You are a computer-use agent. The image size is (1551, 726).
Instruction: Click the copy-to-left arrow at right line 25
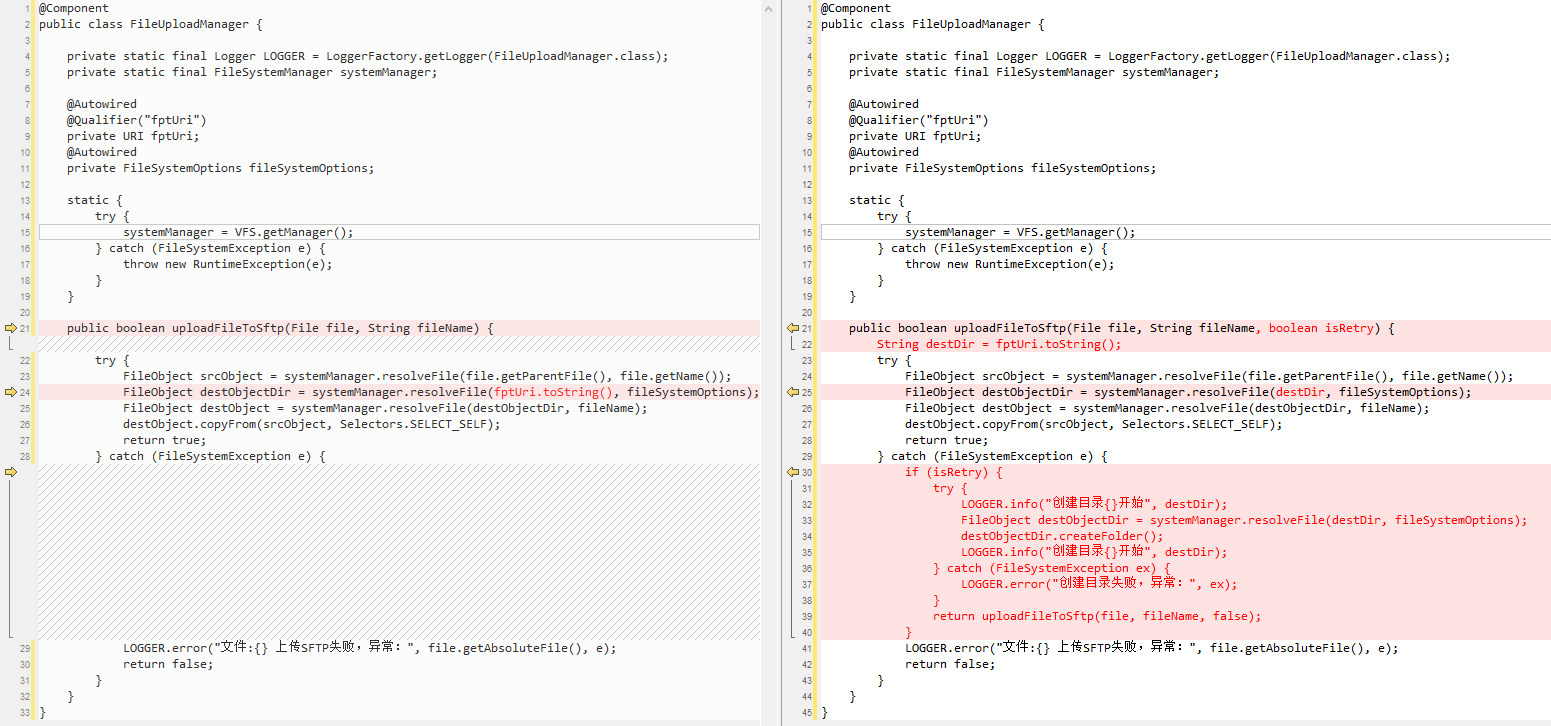[793, 392]
